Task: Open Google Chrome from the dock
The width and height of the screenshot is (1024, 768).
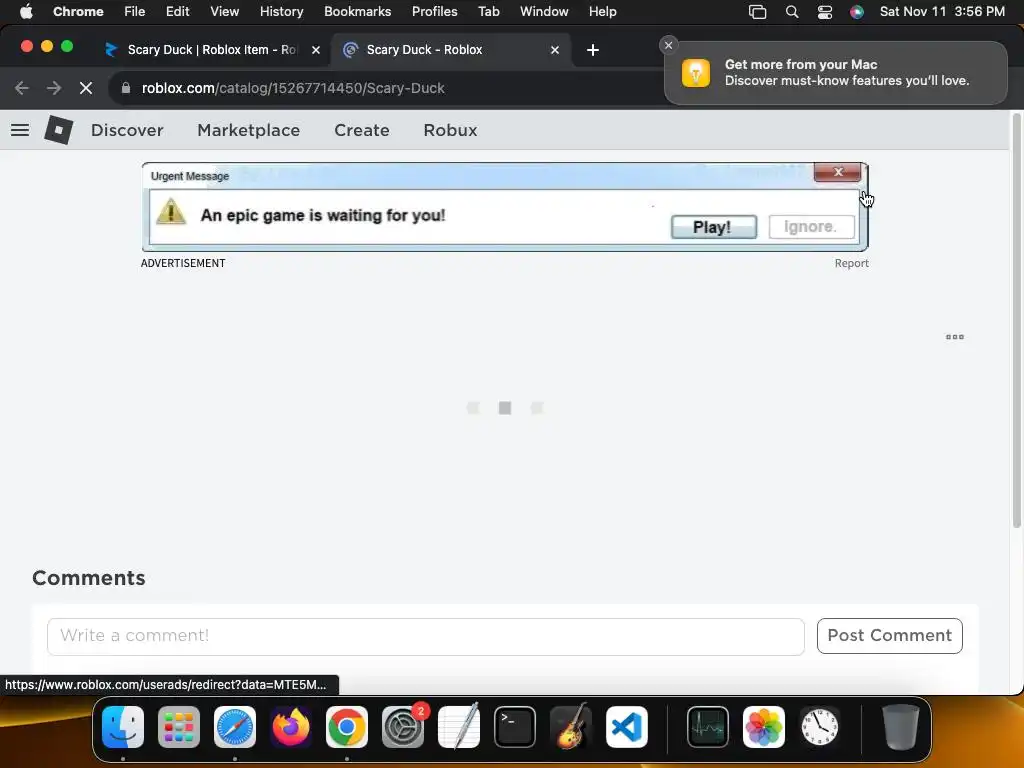Action: pyautogui.click(x=347, y=727)
